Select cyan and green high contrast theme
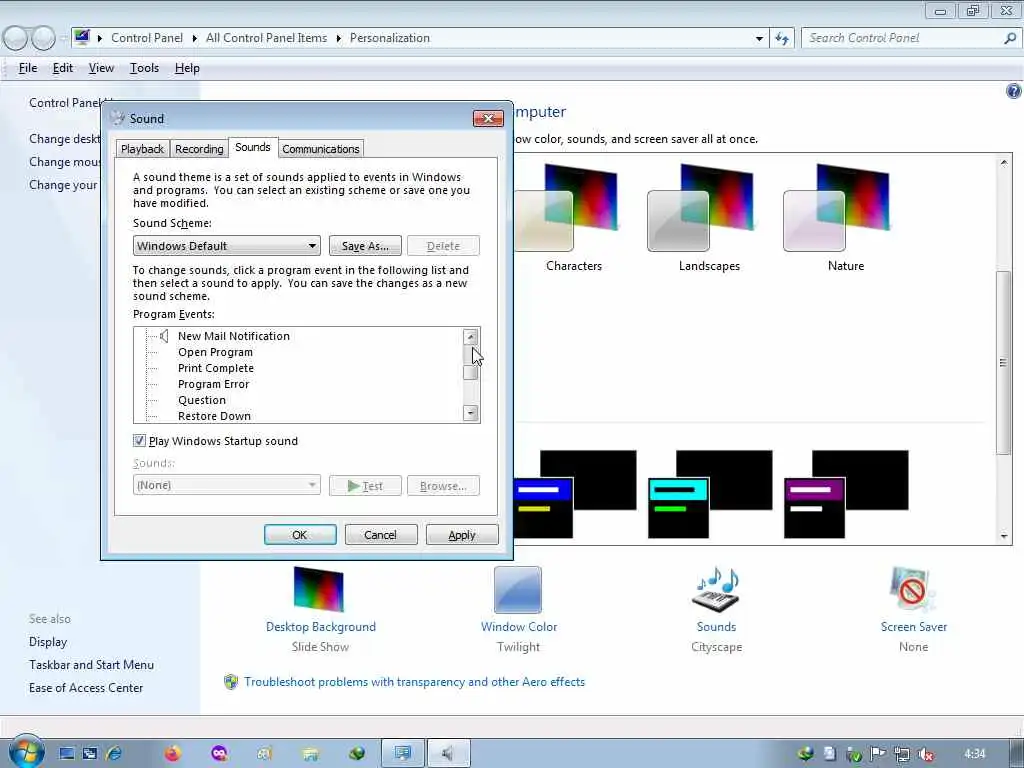Viewport: 1024px width, 768px height. [x=711, y=494]
